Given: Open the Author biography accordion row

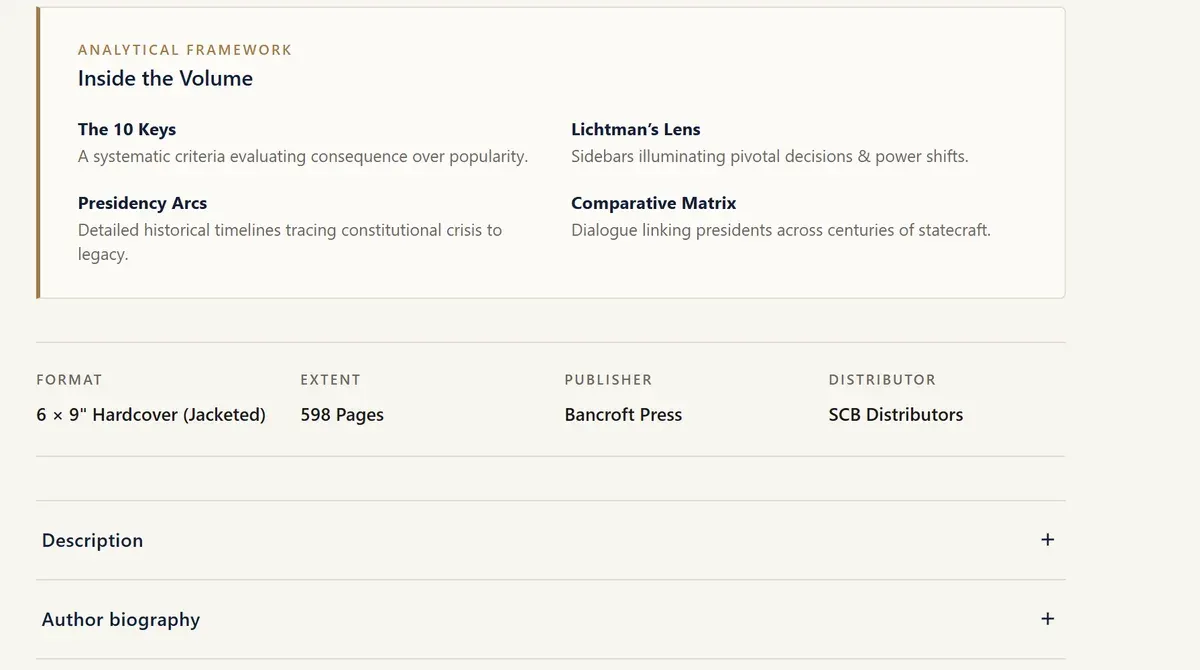Looking at the screenshot, I should coord(550,619).
